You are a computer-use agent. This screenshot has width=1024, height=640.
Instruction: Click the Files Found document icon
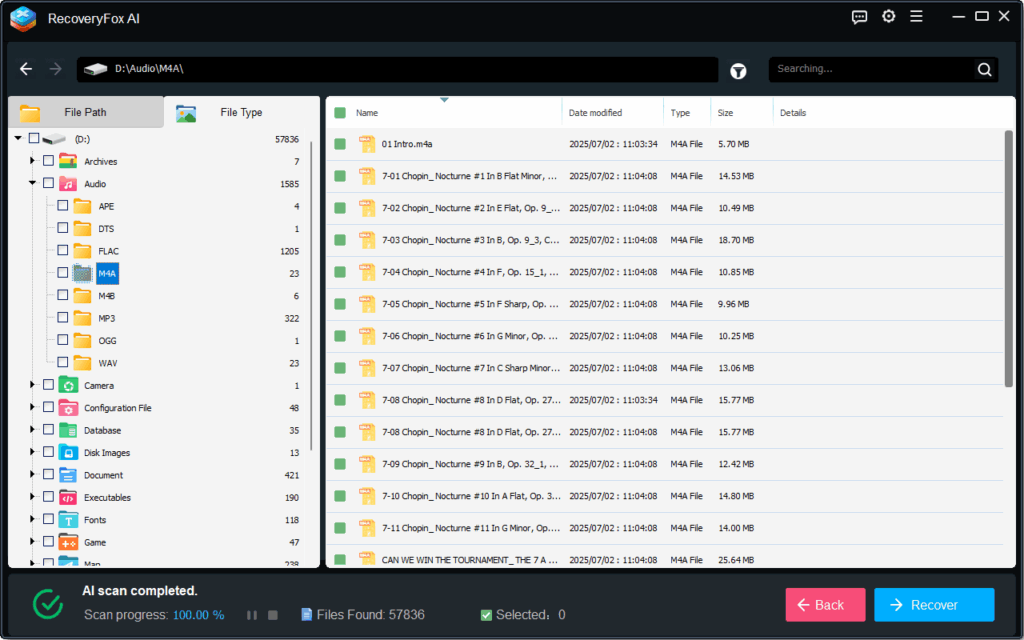click(306, 615)
